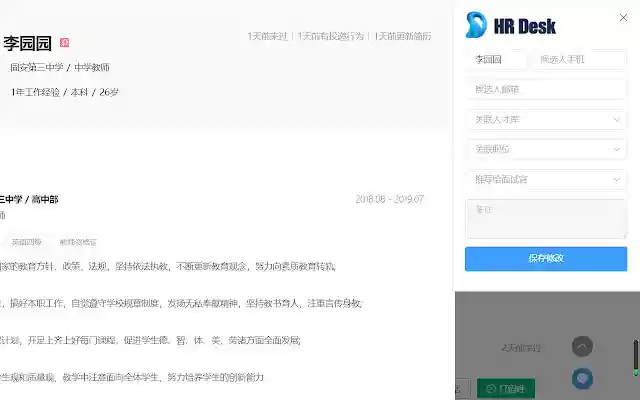640x400 pixels.
Task: Click the 2天前来过 text in dimmed panel
Action: tap(521, 348)
